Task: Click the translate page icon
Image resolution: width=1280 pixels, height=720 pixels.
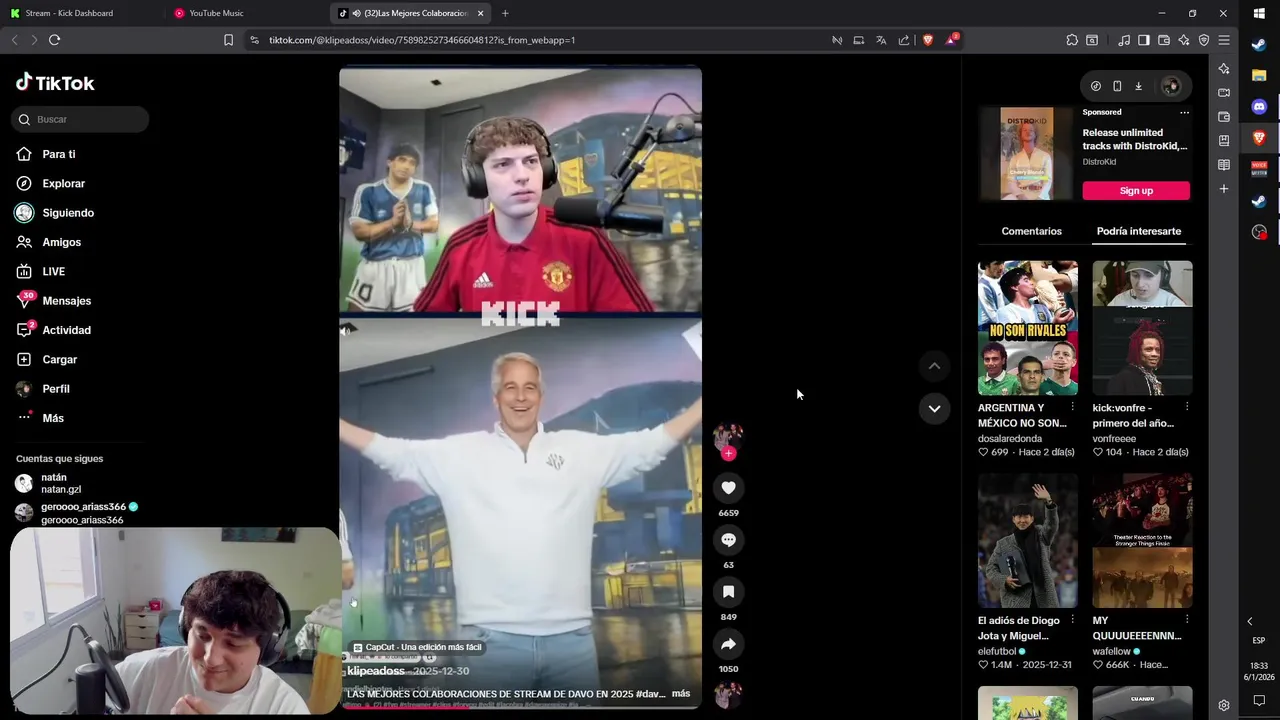Action: (x=881, y=40)
